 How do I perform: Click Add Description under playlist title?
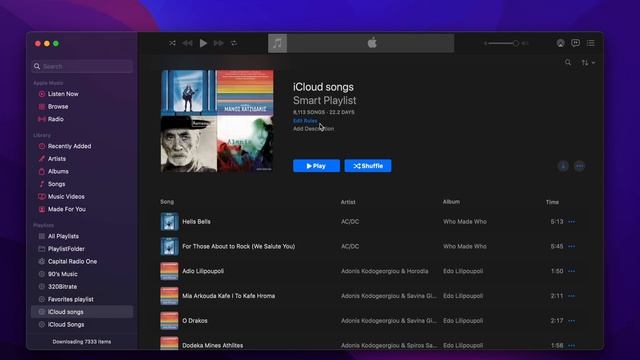tap(313, 129)
